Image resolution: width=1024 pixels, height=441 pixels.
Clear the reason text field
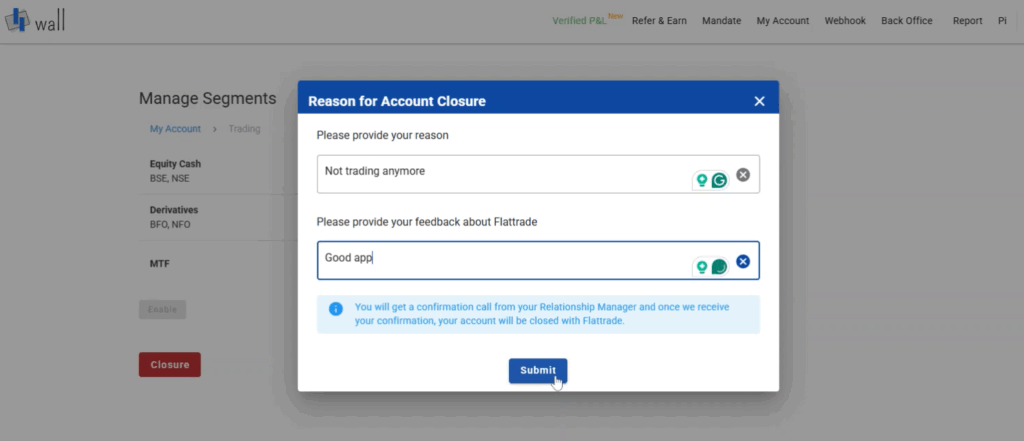point(743,174)
